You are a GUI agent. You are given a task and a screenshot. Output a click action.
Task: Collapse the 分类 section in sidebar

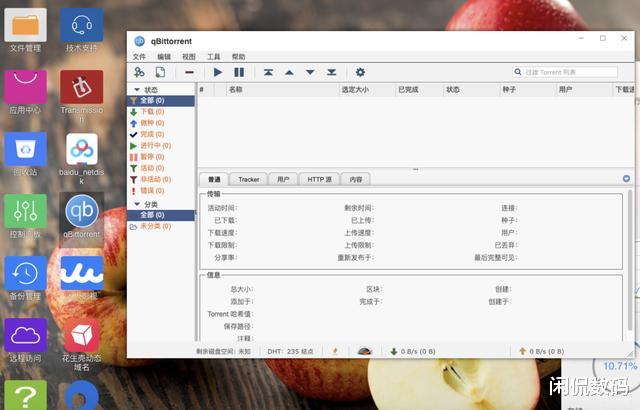(137, 204)
